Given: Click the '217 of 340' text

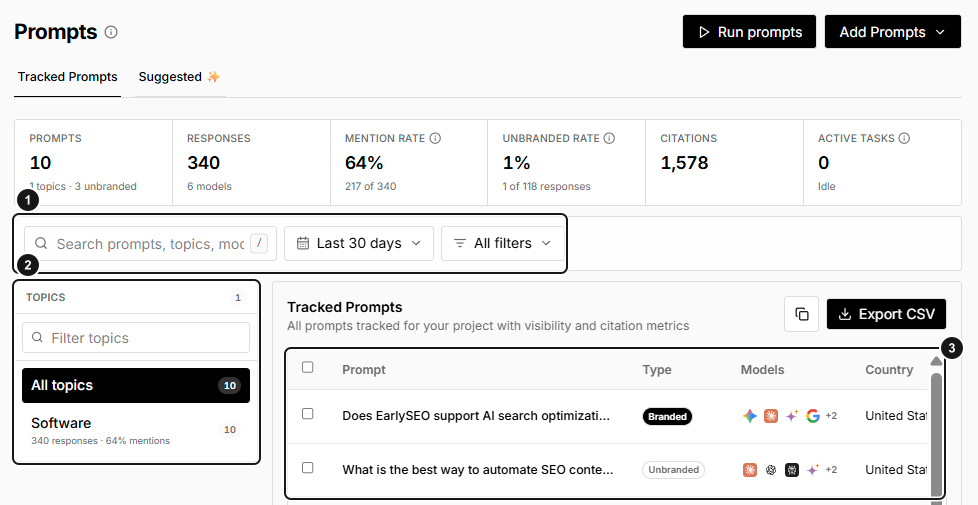Looking at the screenshot, I should pos(370,186).
